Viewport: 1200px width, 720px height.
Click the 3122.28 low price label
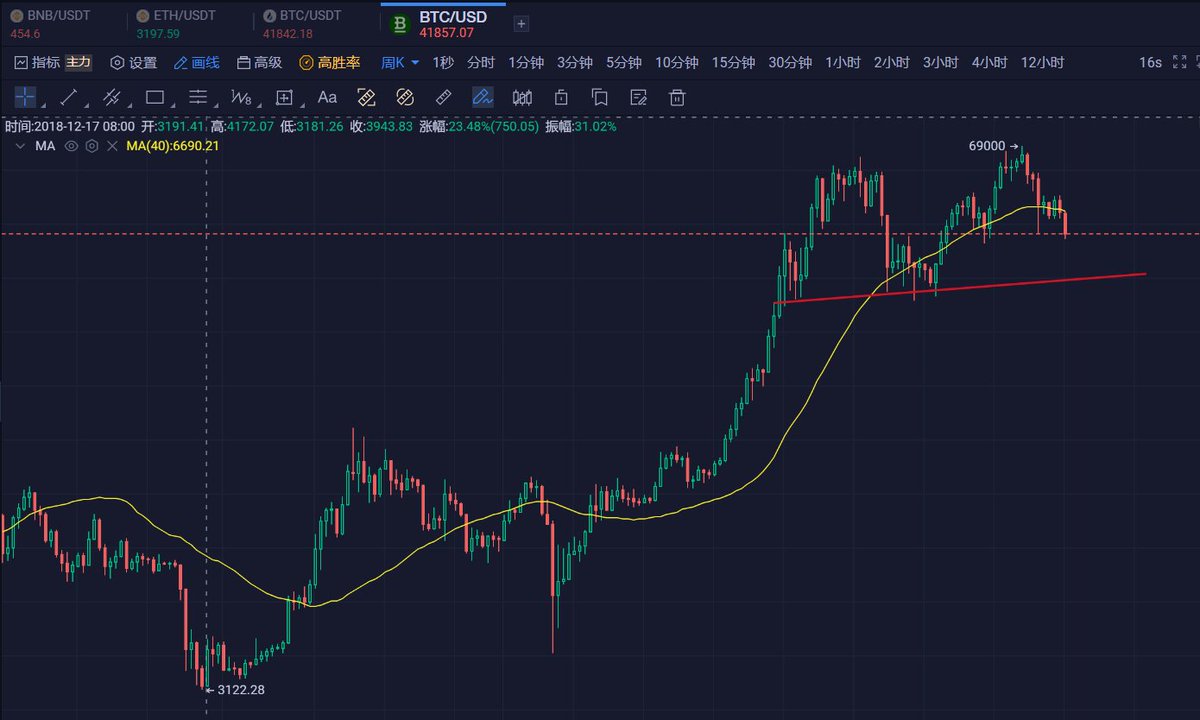241,689
